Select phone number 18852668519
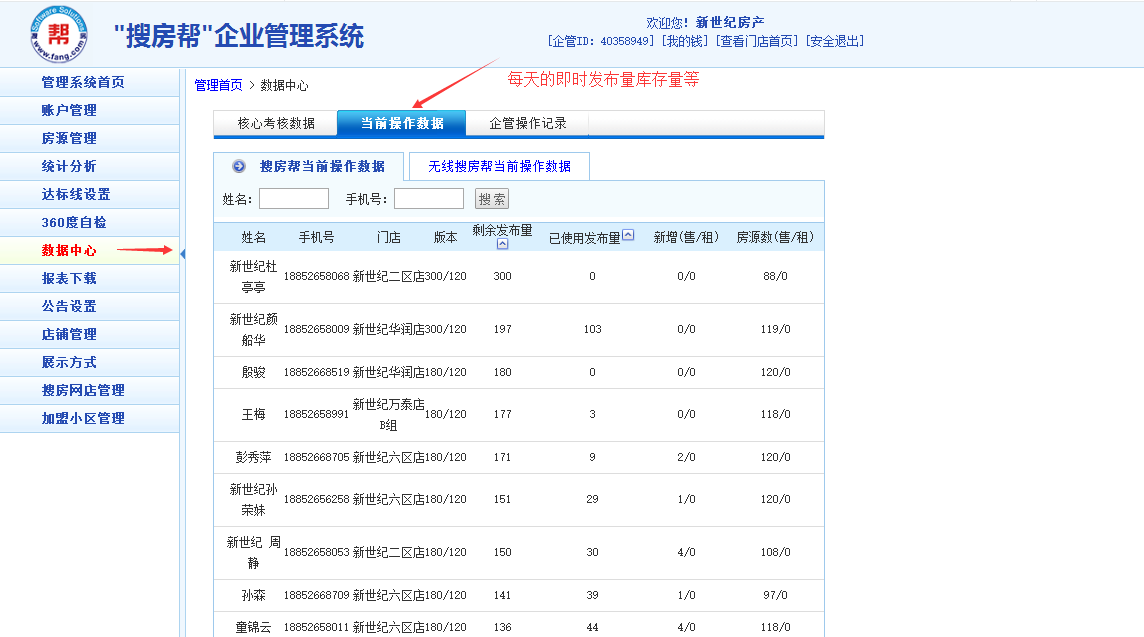The height and width of the screenshot is (637, 1144). click(x=317, y=372)
